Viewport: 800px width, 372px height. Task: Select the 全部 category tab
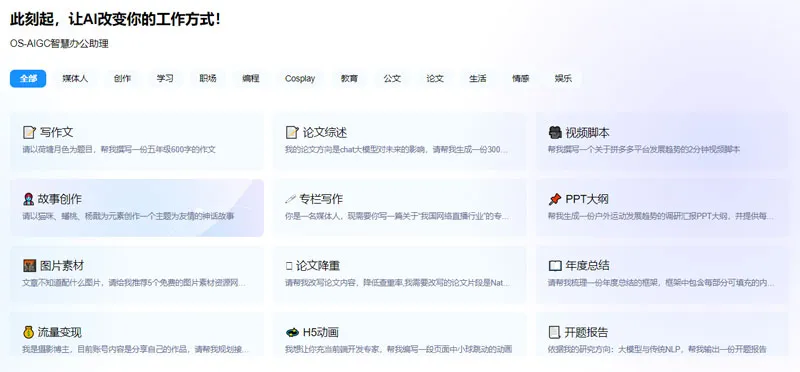pos(28,79)
